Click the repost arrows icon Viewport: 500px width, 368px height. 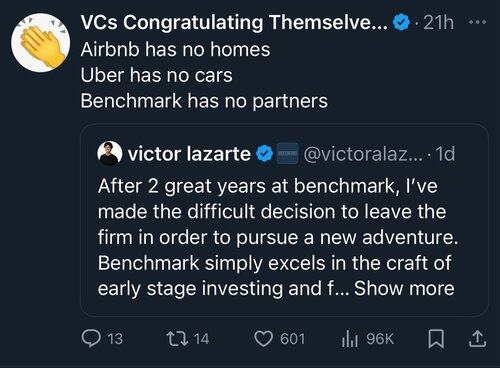point(178,338)
